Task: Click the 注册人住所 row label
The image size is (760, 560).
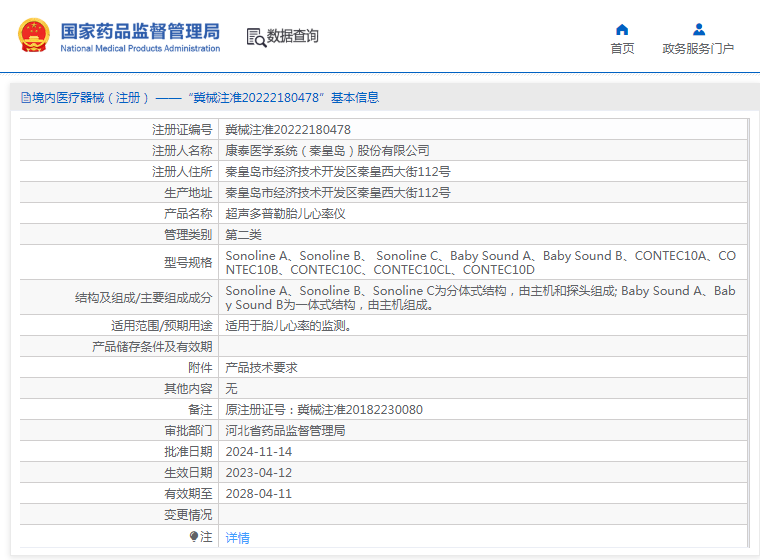Action: 182,172
